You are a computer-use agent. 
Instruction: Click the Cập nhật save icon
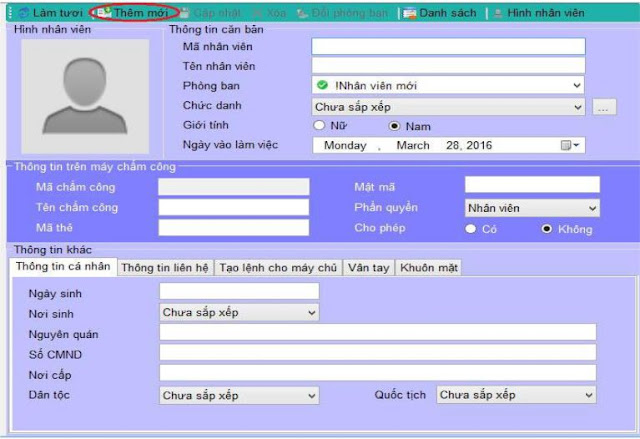click(184, 13)
